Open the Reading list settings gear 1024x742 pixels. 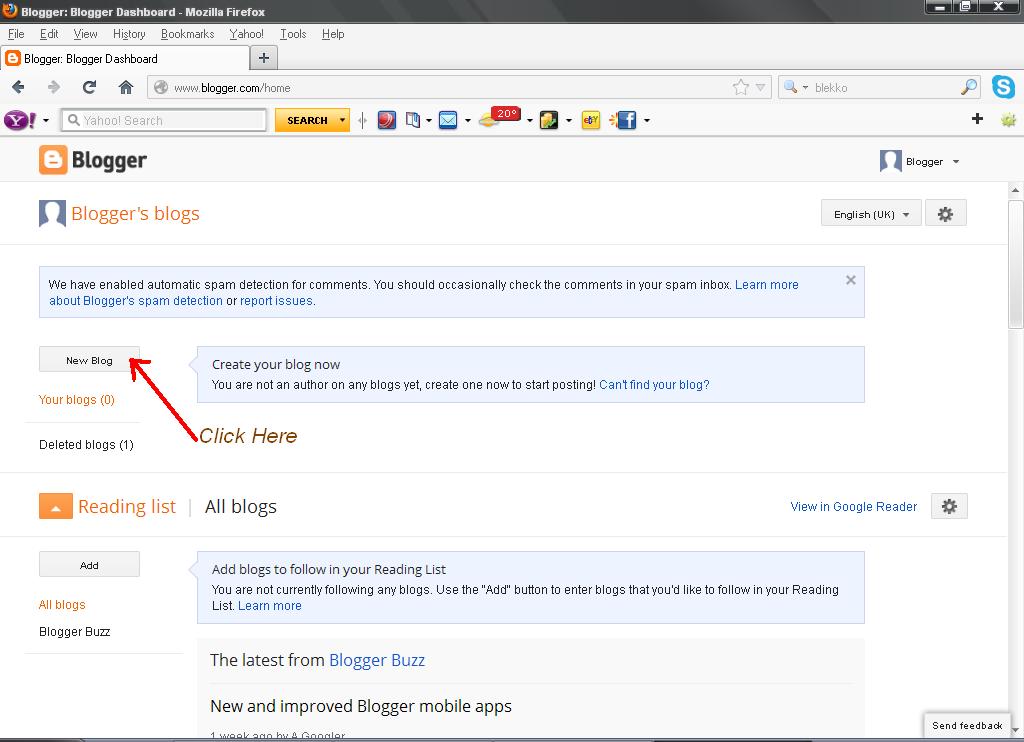(x=949, y=506)
